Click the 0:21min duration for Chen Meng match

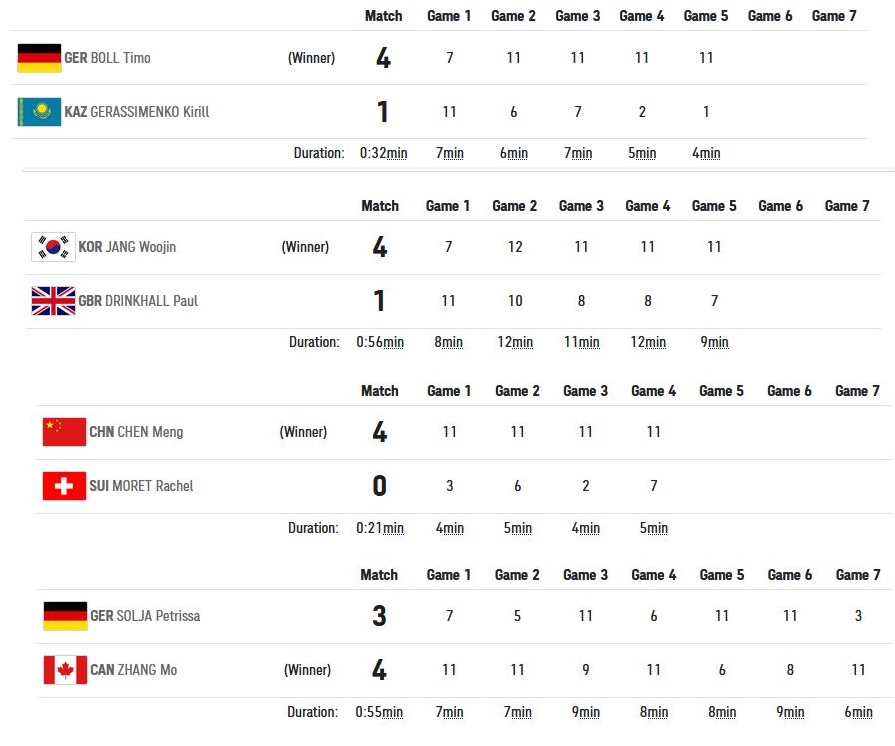click(x=380, y=528)
